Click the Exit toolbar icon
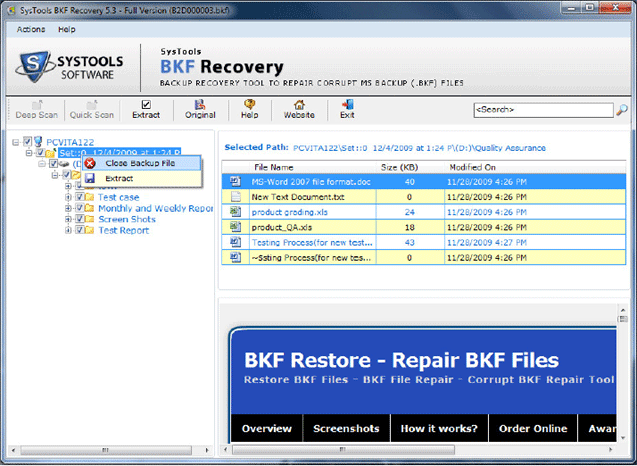Image resolution: width=637 pixels, height=466 pixels. pos(347,105)
